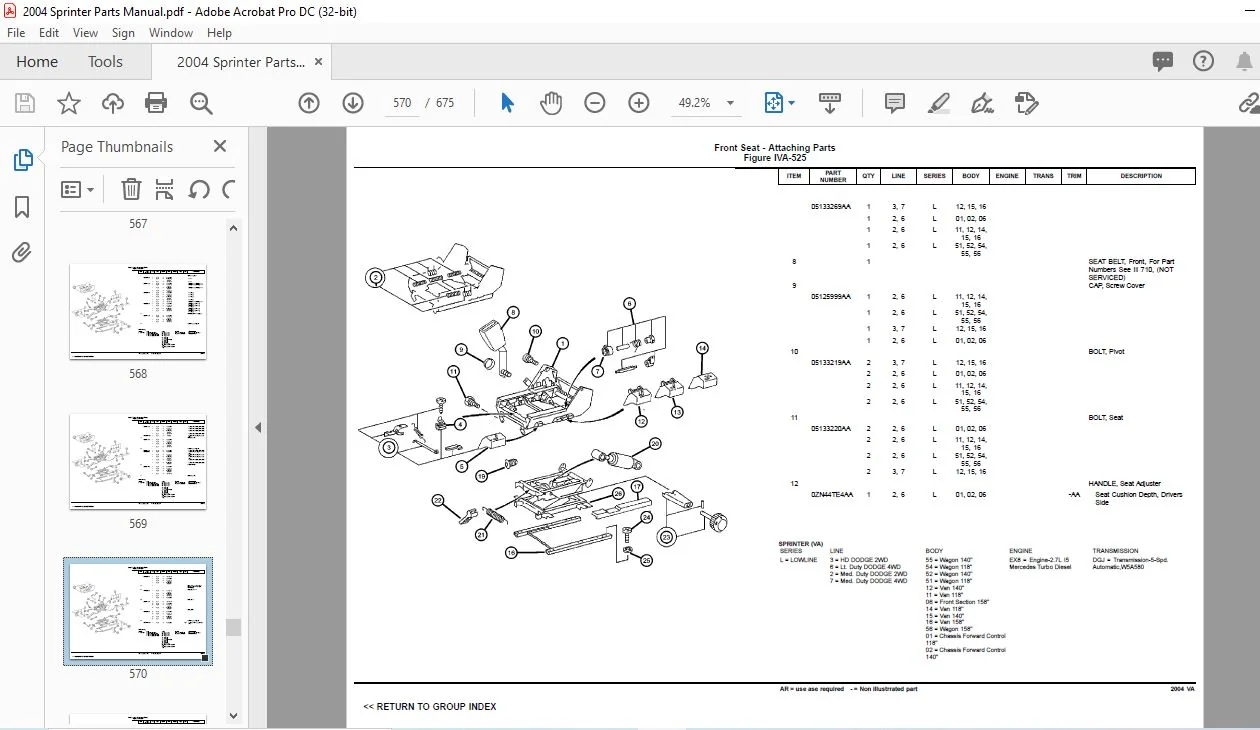This screenshot has width=1260, height=730.
Task: Click the Front Seat - Attaching Parts heading
Action: (774, 148)
